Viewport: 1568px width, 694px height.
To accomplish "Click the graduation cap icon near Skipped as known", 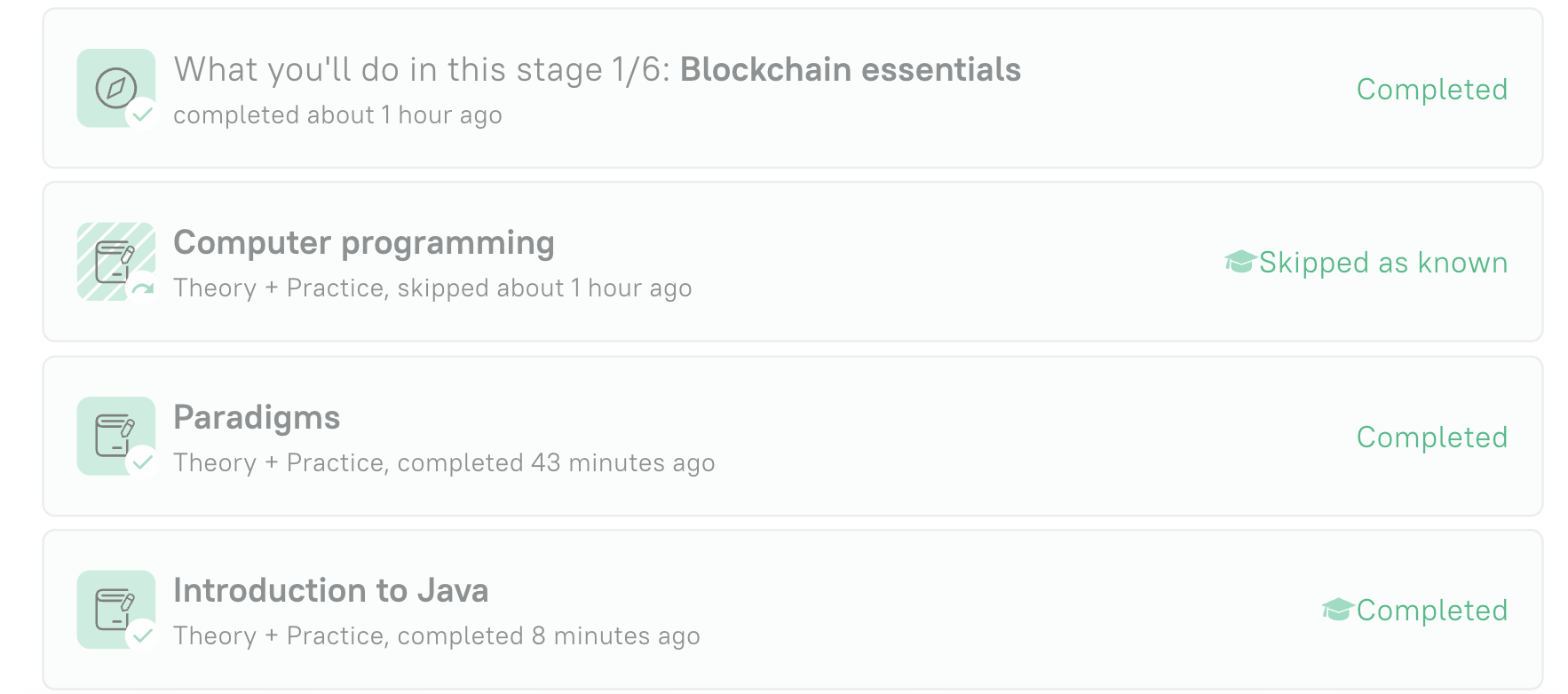I will coord(1240,262).
